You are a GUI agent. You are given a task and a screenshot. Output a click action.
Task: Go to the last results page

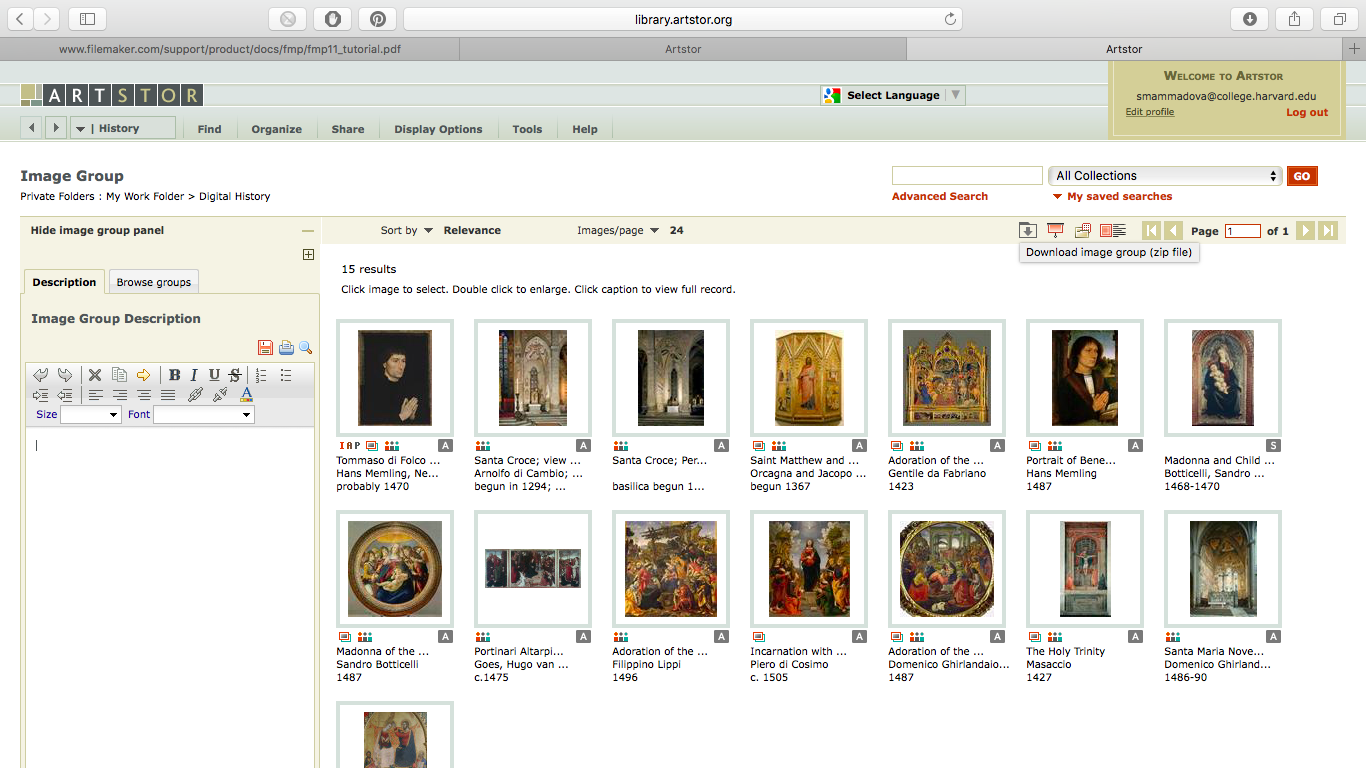point(1328,230)
